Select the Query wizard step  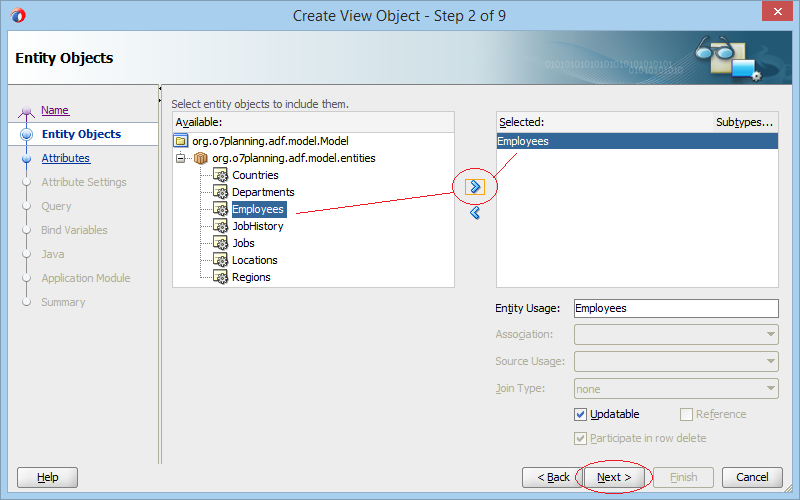[x=56, y=206]
